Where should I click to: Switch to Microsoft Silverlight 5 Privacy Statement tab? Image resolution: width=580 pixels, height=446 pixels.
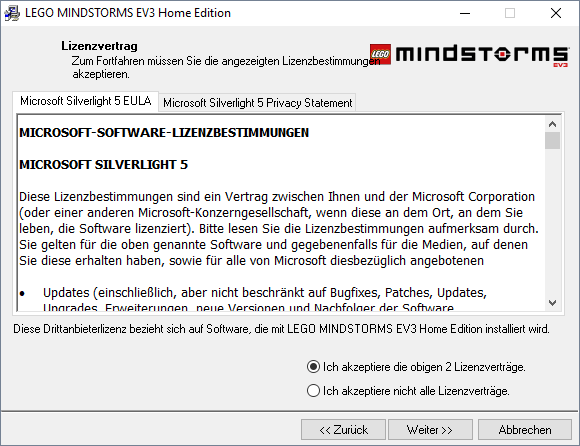(x=257, y=102)
